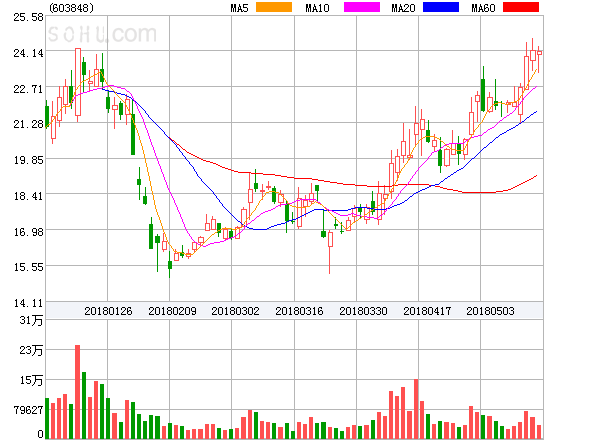Click the orange MA5 legend swatch

[274, 7]
